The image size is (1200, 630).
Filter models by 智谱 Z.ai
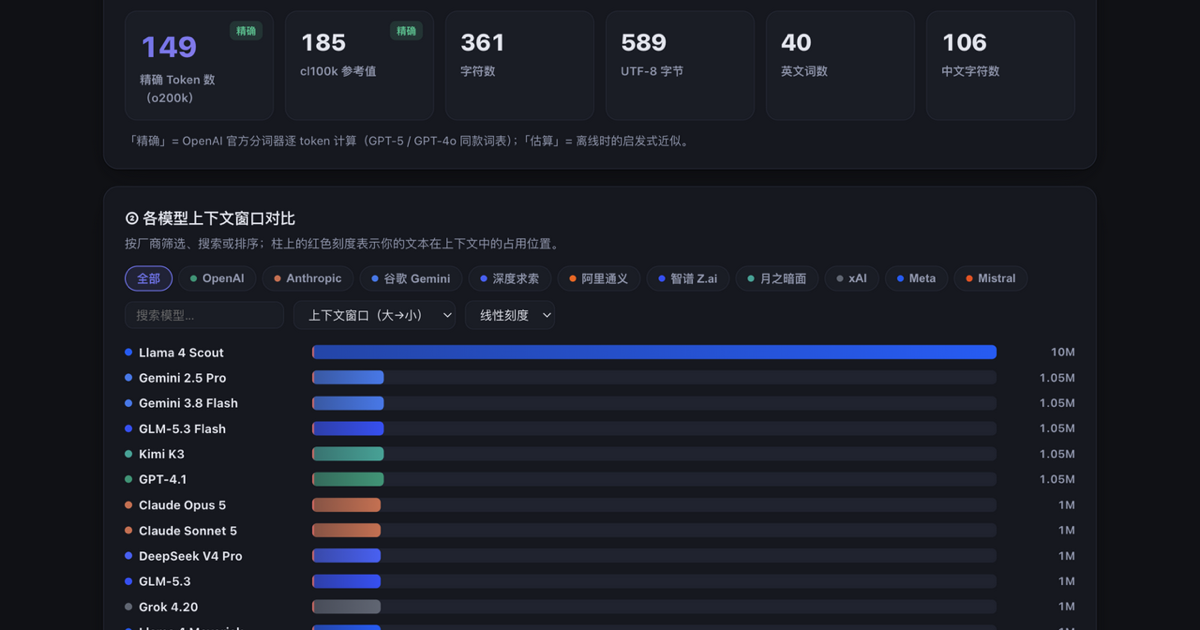tap(688, 279)
